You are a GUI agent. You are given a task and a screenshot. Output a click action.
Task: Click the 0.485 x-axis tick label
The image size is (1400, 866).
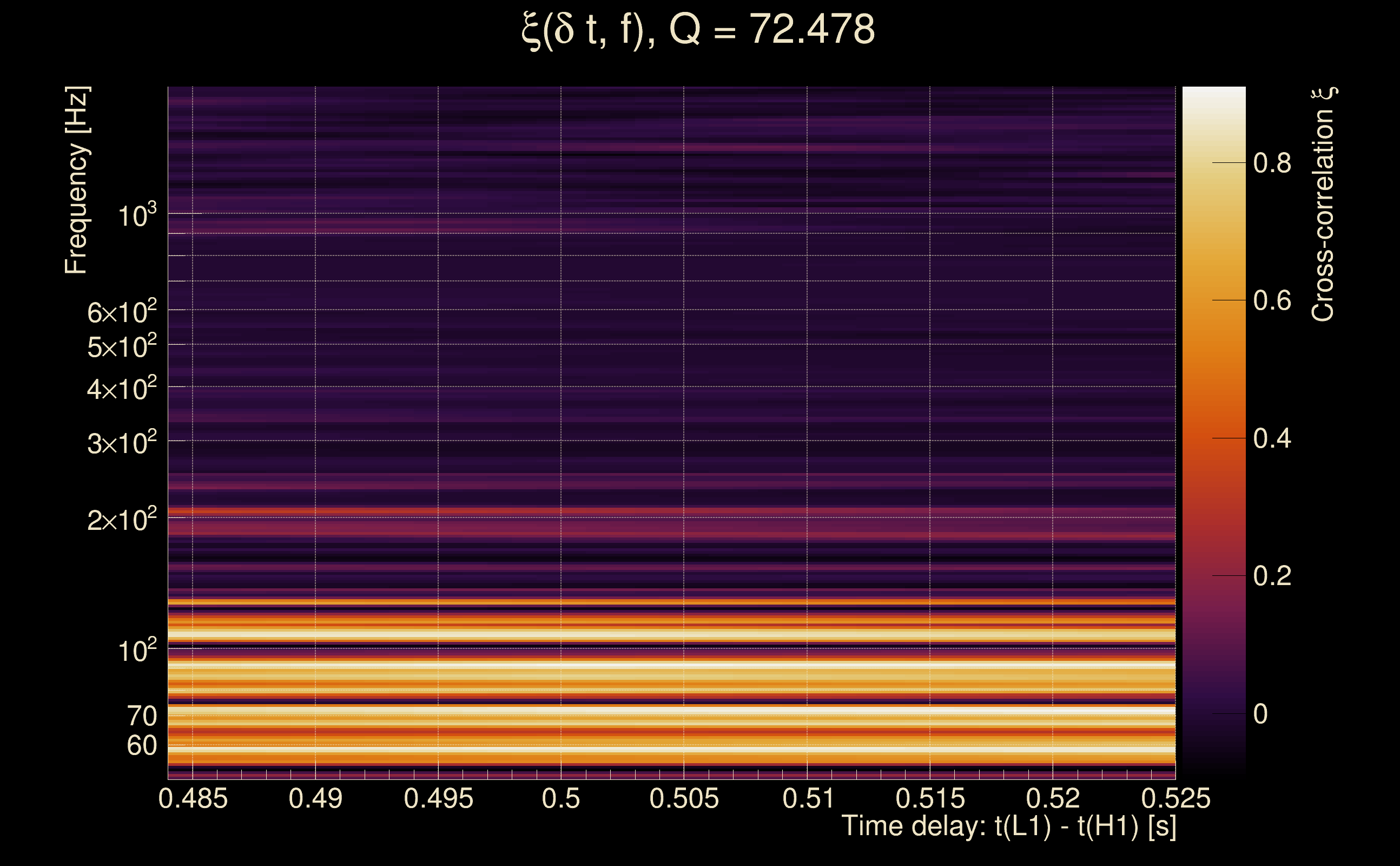pyautogui.click(x=193, y=798)
